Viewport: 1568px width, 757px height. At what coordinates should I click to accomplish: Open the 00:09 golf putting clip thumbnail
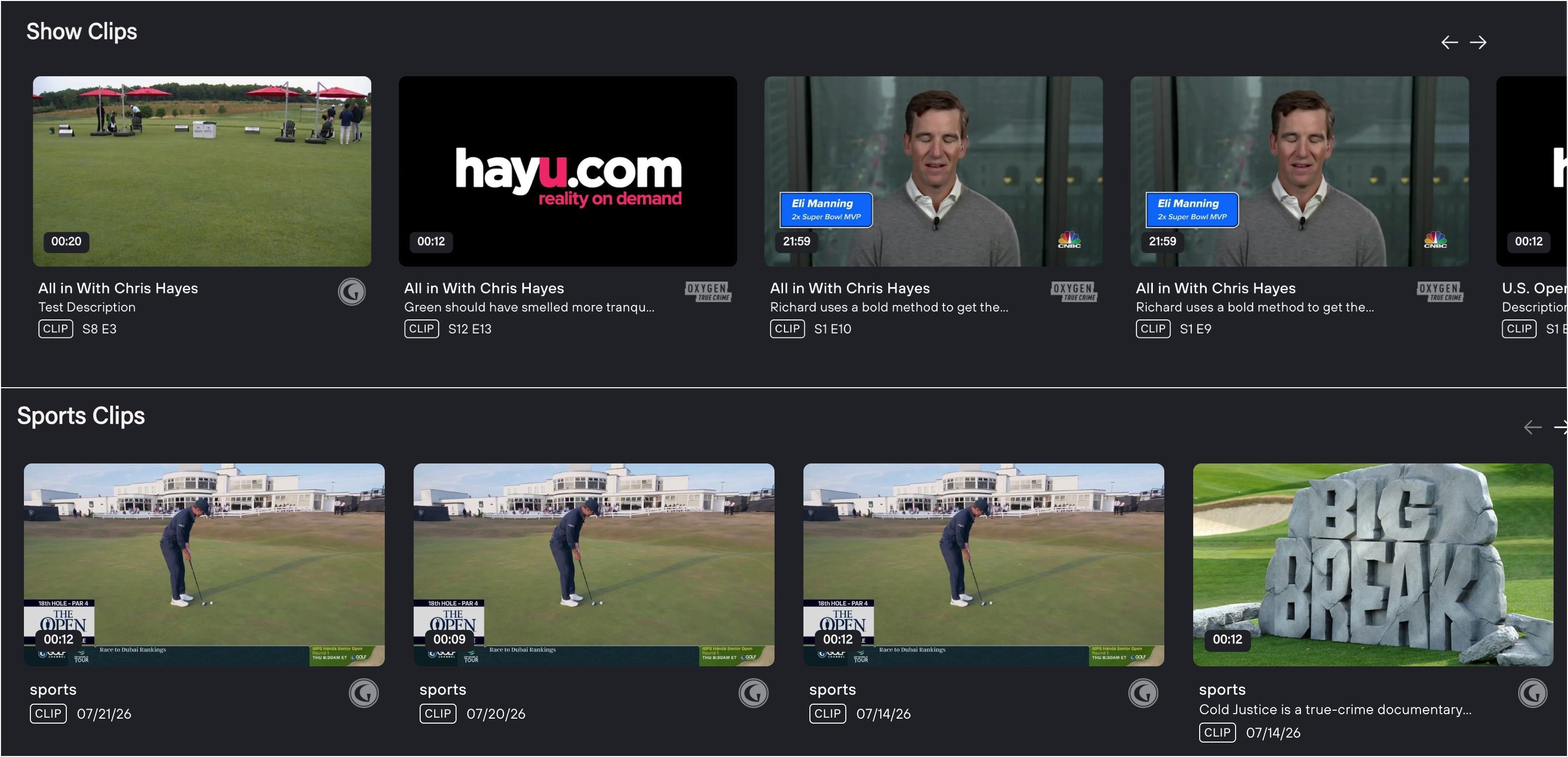point(594,565)
